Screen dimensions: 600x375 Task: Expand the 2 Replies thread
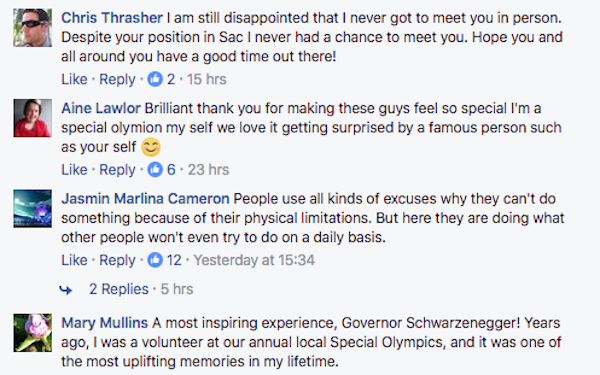point(119,289)
